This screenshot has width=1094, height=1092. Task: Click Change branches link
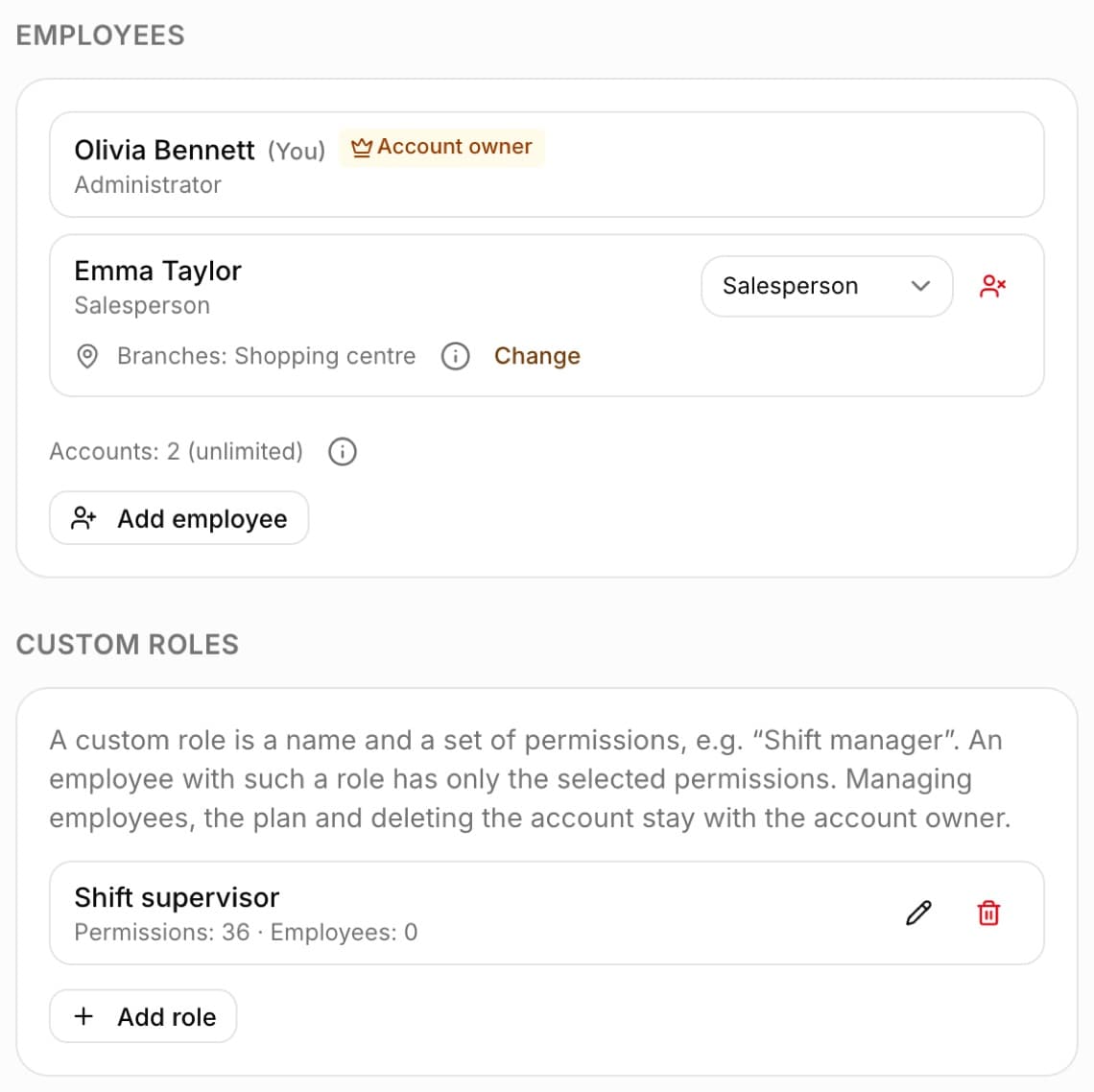click(x=536, y=356)
